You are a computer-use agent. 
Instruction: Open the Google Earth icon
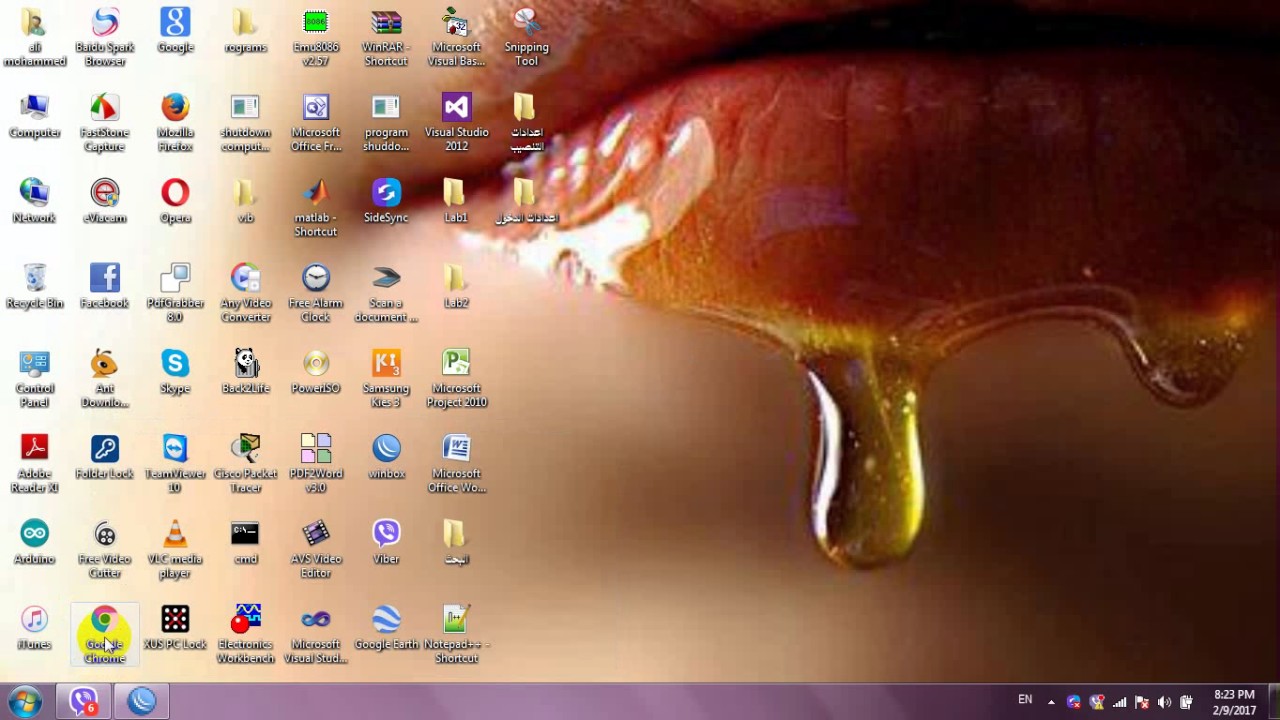[x=386, y=628]
